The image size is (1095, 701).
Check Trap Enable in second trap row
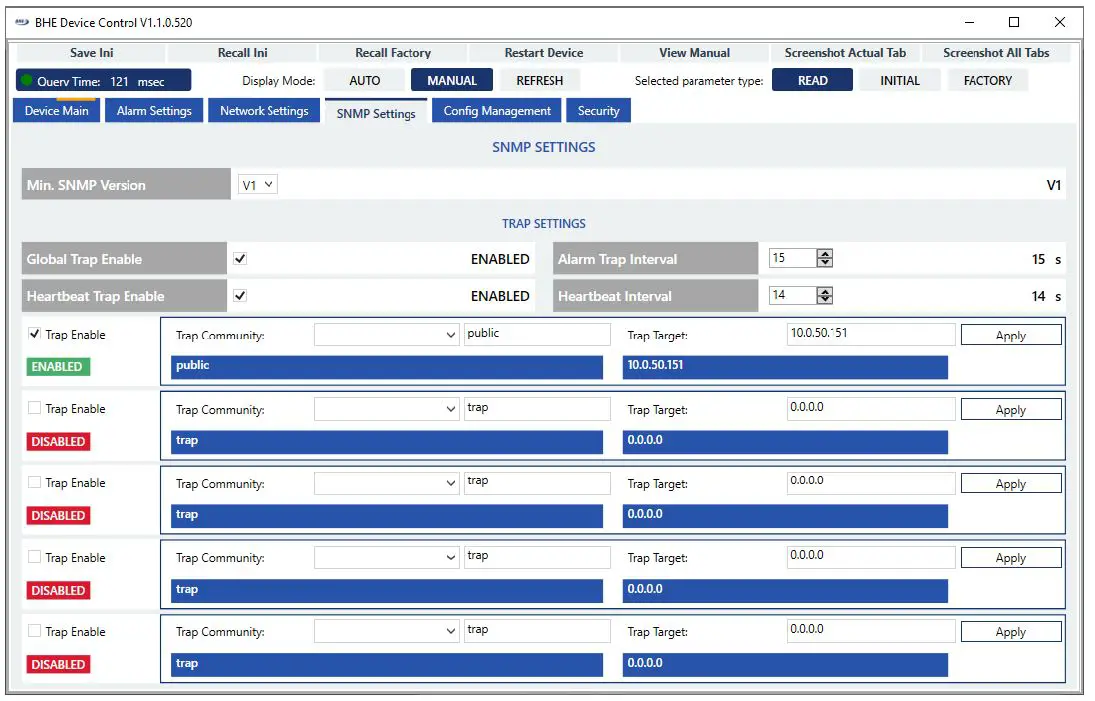[x=34, y=408]
